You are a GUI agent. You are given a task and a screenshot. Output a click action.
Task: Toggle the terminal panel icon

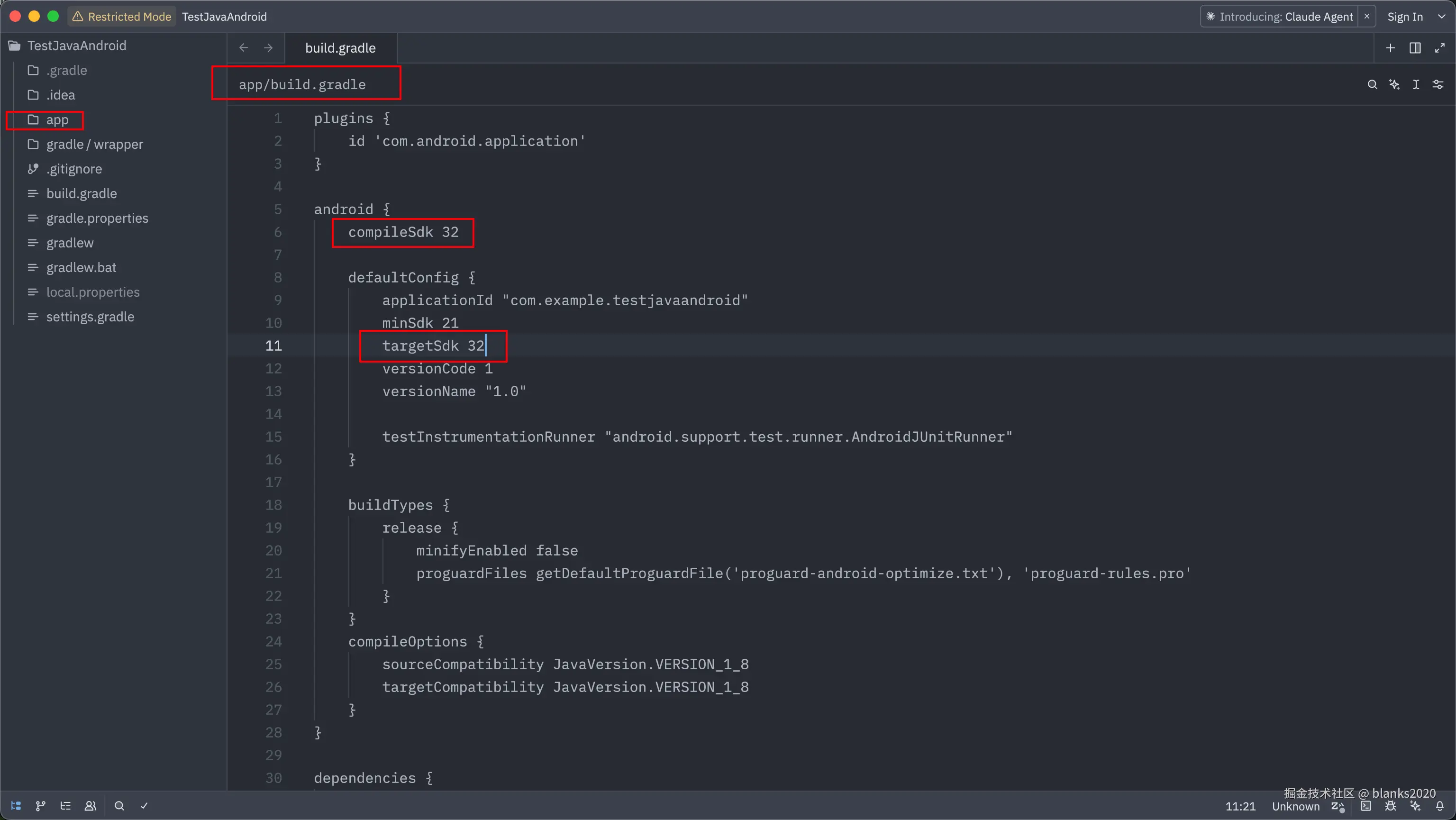(1365, 806)
